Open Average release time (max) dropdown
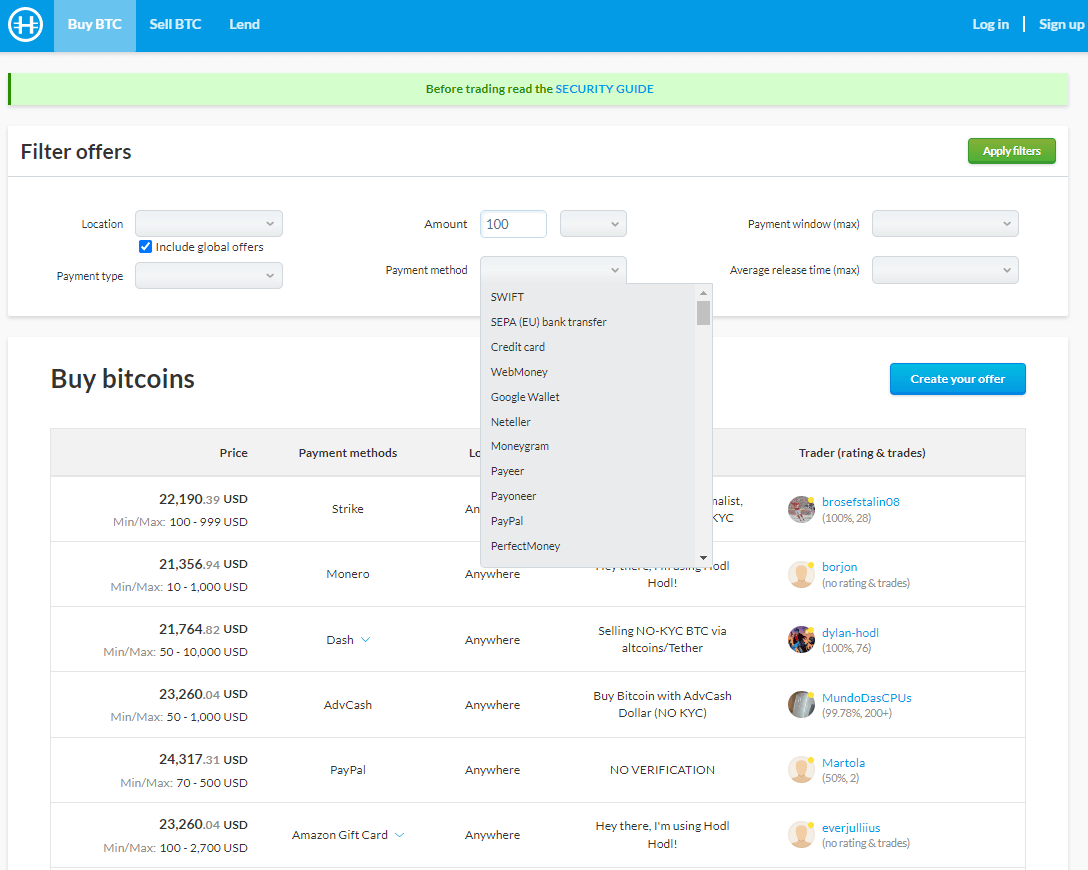 click(945, 270)
